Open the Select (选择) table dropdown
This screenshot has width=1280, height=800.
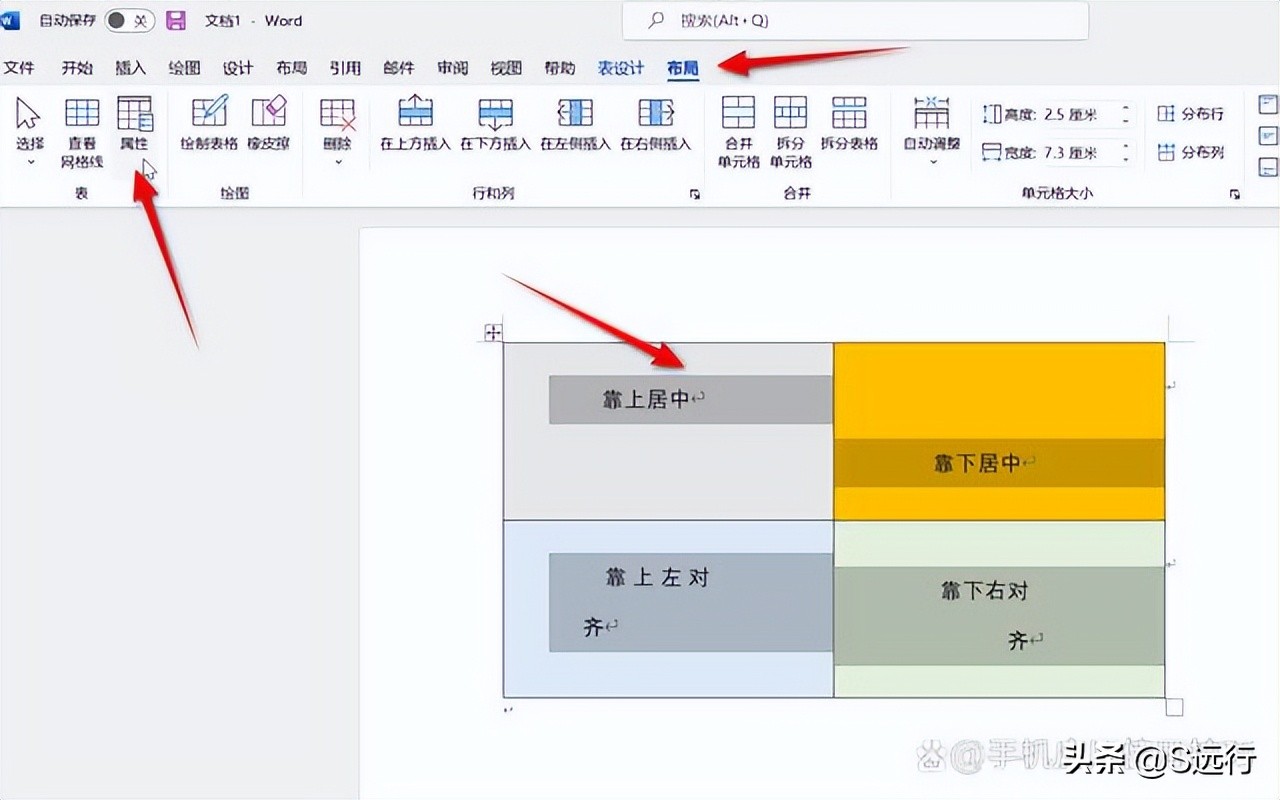click(29, 131)
